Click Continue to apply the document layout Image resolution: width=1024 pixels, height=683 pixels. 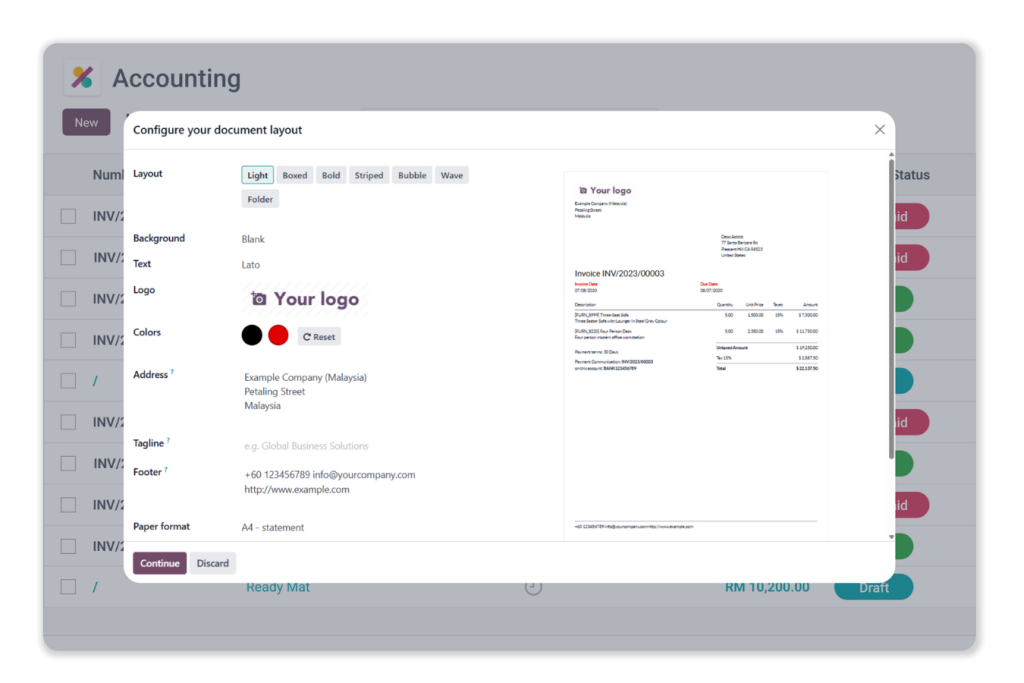tap(159, 563)
